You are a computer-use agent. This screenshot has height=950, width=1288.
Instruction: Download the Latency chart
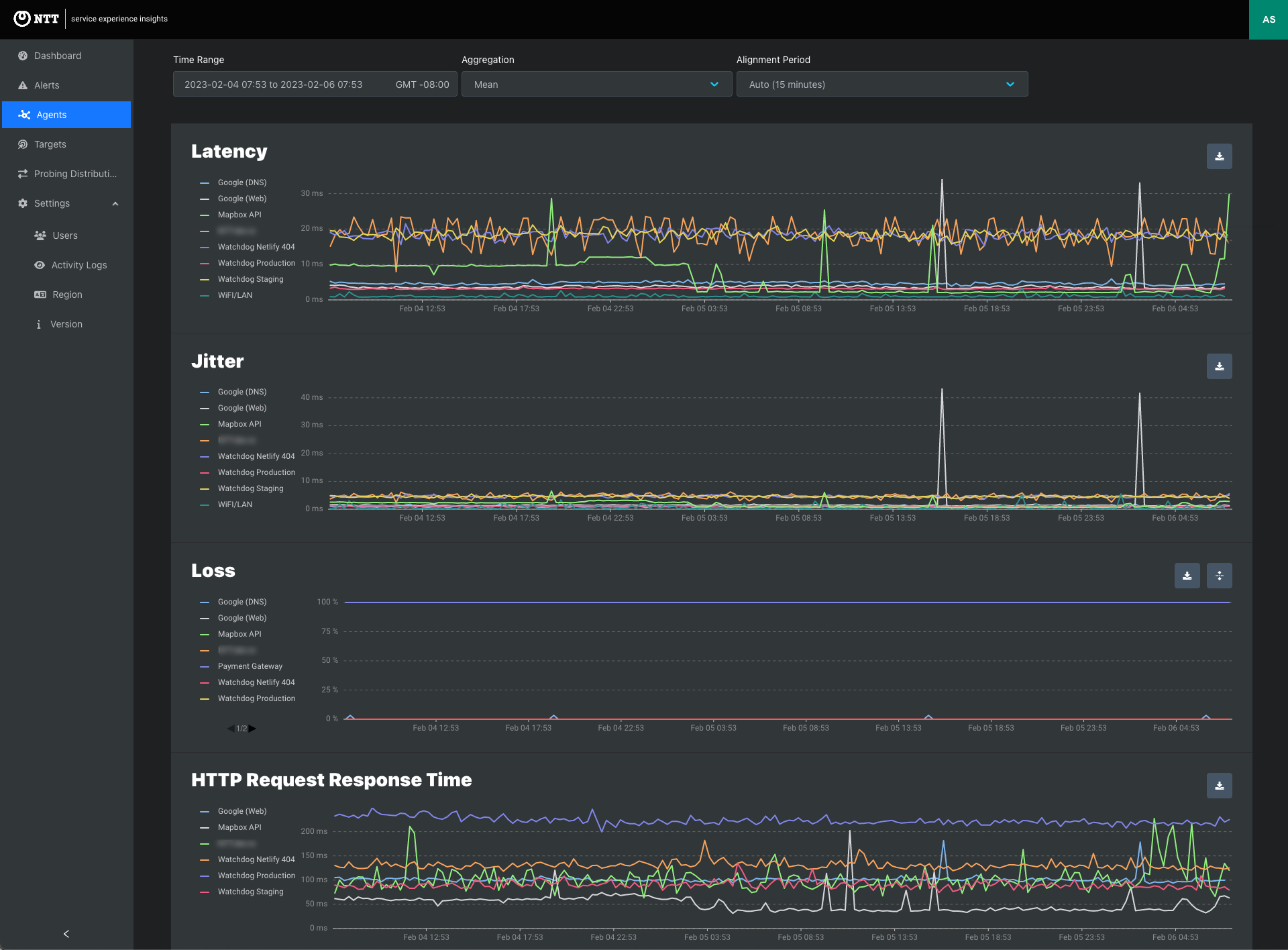(1220, 156)
